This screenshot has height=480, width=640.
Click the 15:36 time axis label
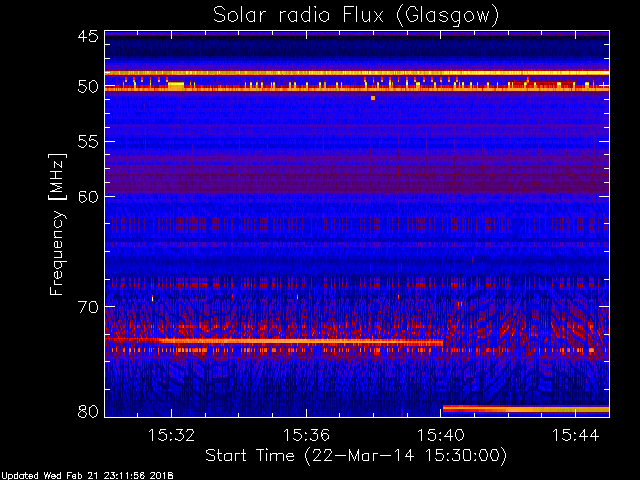pos(306,436)
